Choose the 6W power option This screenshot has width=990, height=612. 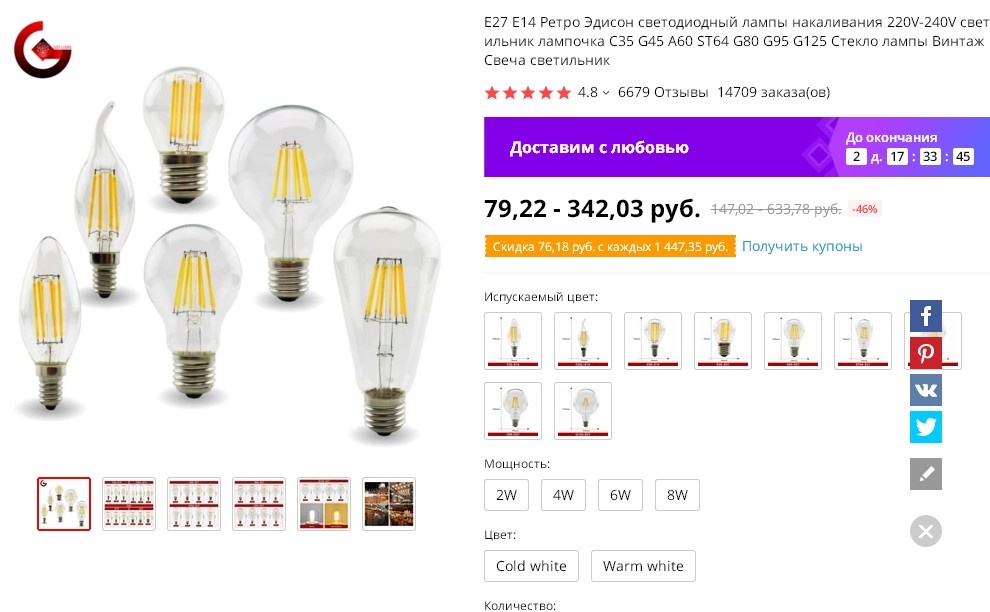click(620, 495)
